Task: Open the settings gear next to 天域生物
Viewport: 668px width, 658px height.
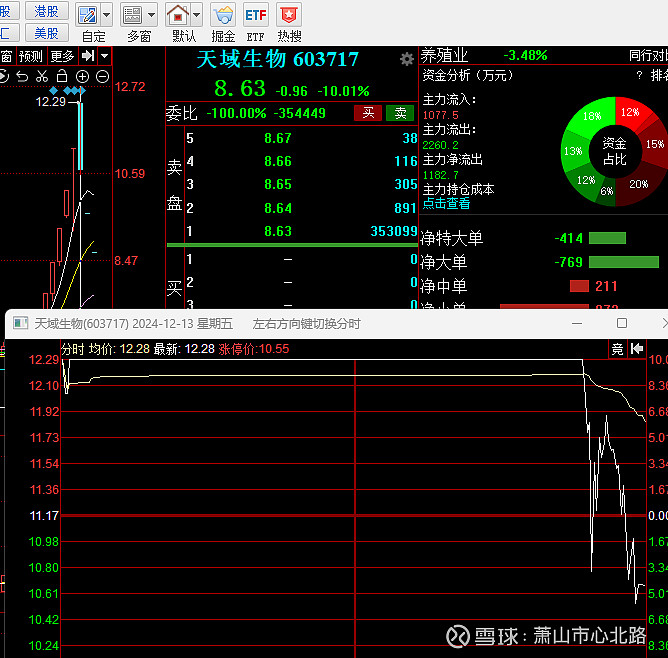Action: [x=407, y=59]
